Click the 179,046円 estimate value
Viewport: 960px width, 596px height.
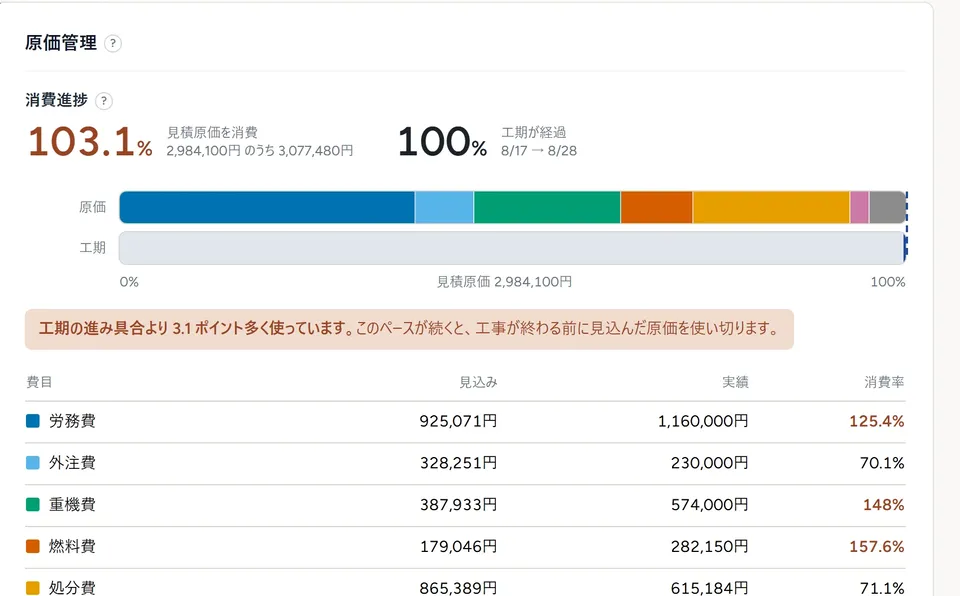(458, 546)
